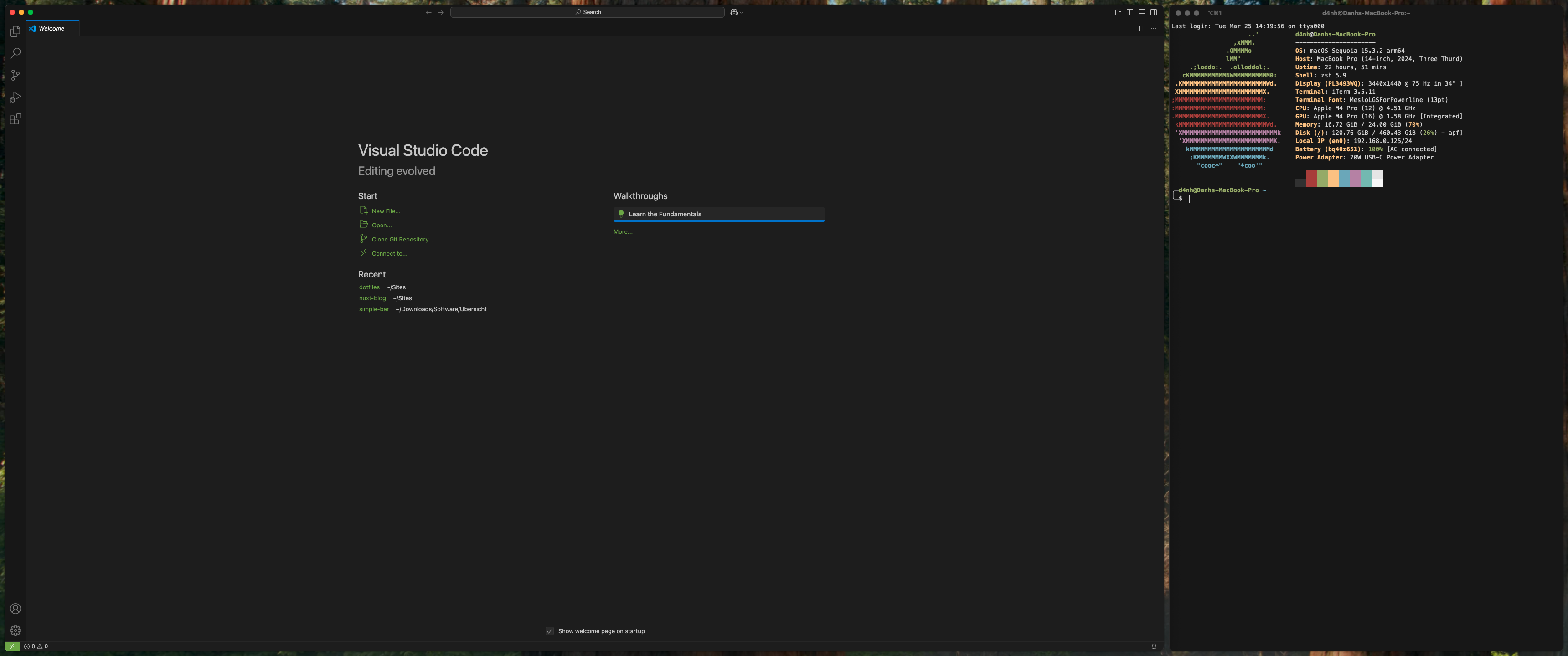Image resolution: width=1568 pixels, height=656 pixels.
Task: Toggle the primary side bar visibility
Action: [1130, 12]
